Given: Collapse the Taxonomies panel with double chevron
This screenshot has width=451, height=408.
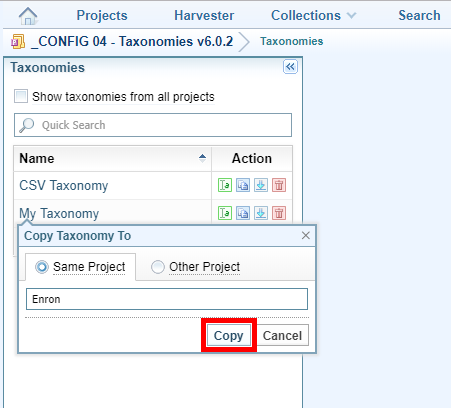Looking at the screenshot, I should (x=290, y=67).
